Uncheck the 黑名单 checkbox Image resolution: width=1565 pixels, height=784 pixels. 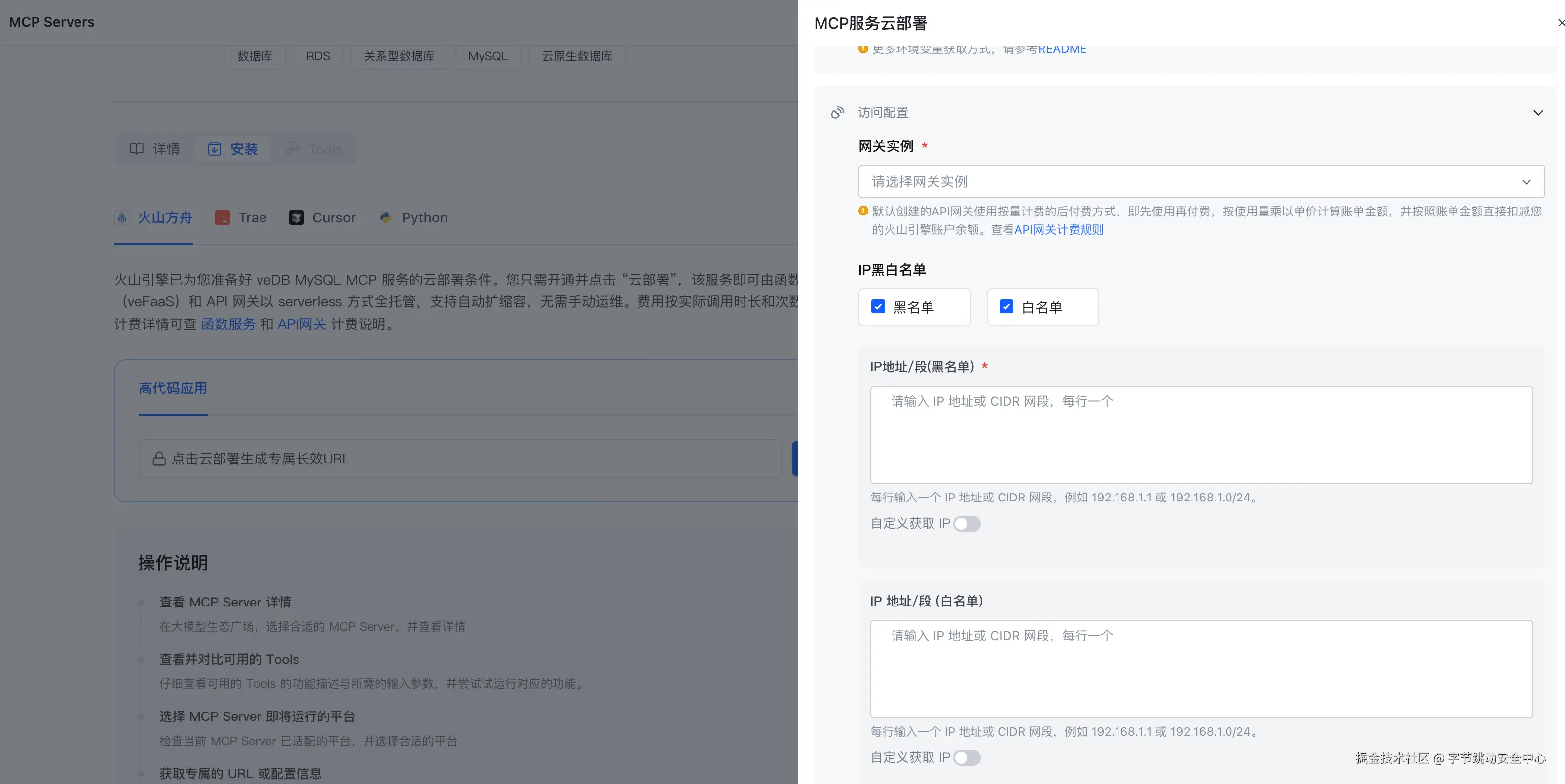[x=878, y=307]
